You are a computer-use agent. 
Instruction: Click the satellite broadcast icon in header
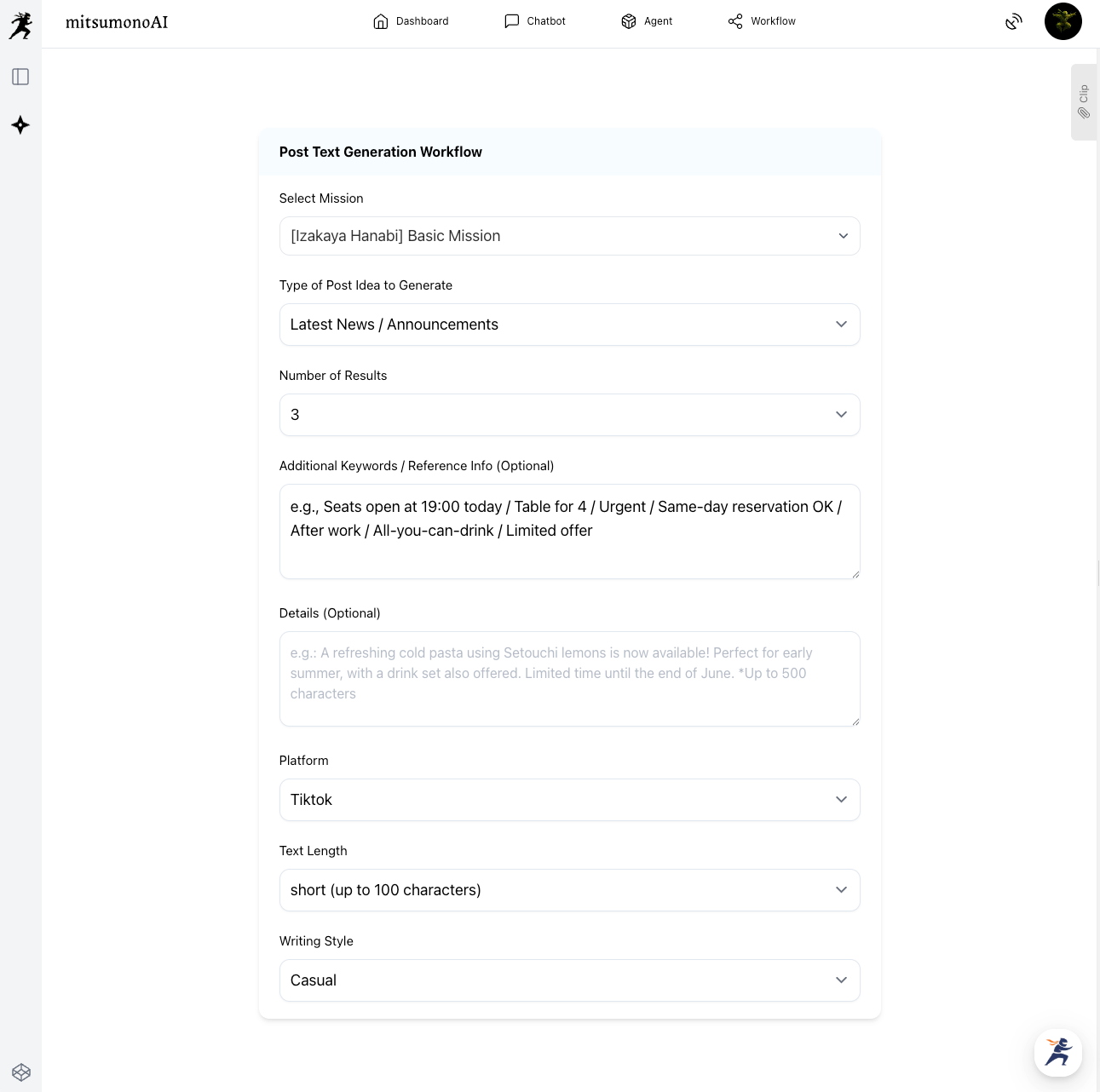(1013, 22)
